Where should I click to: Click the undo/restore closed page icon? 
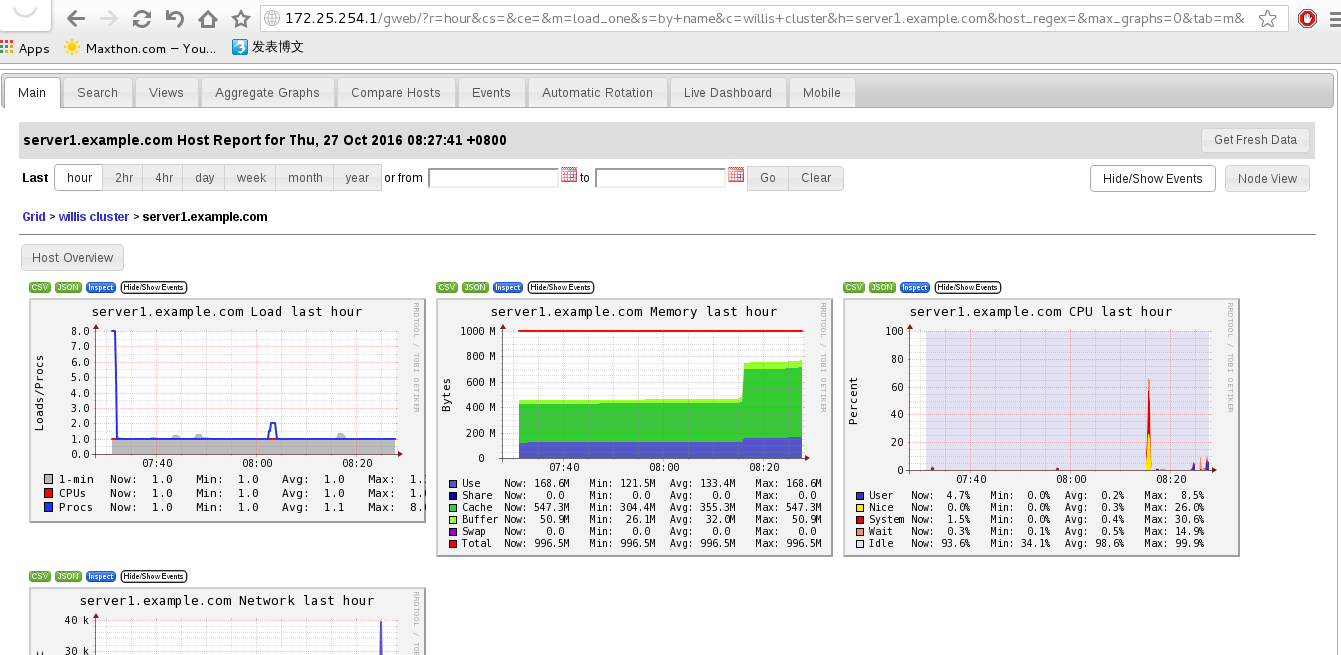(174, 18)
